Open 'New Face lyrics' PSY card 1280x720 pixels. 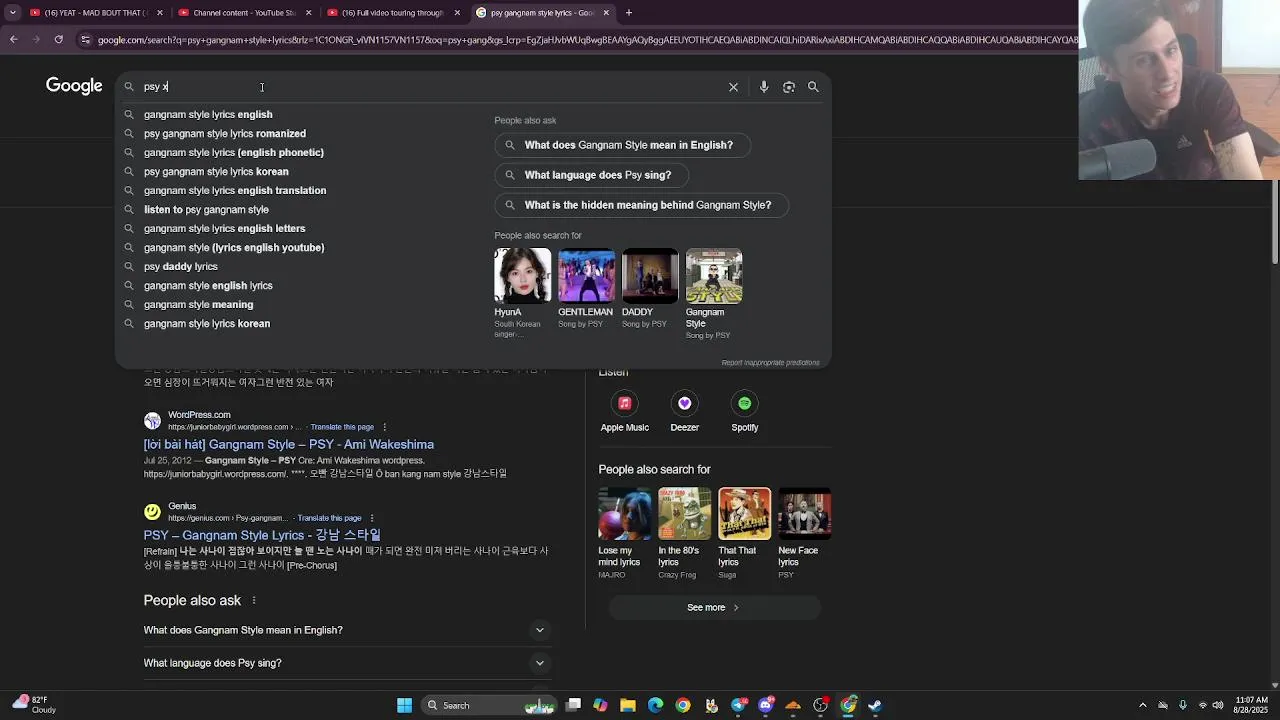click(804, 533)
